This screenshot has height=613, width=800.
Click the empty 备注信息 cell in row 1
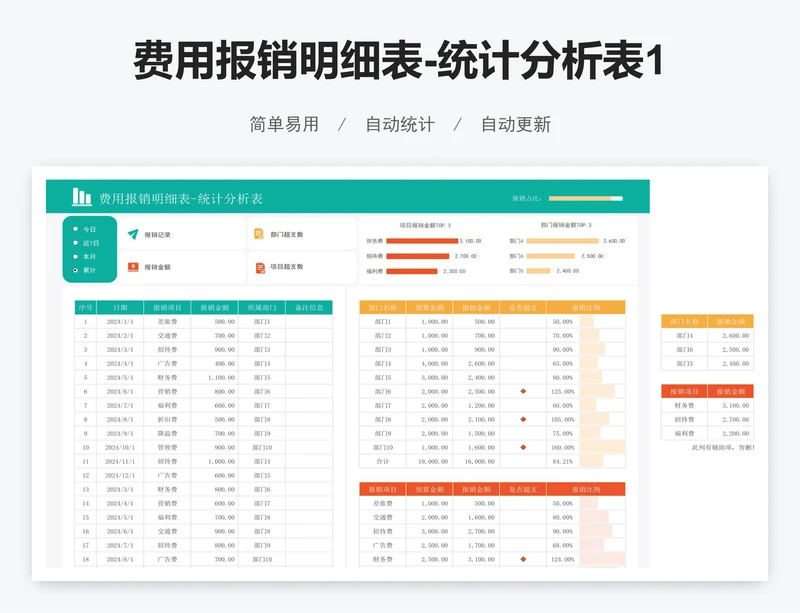[309, 322]
